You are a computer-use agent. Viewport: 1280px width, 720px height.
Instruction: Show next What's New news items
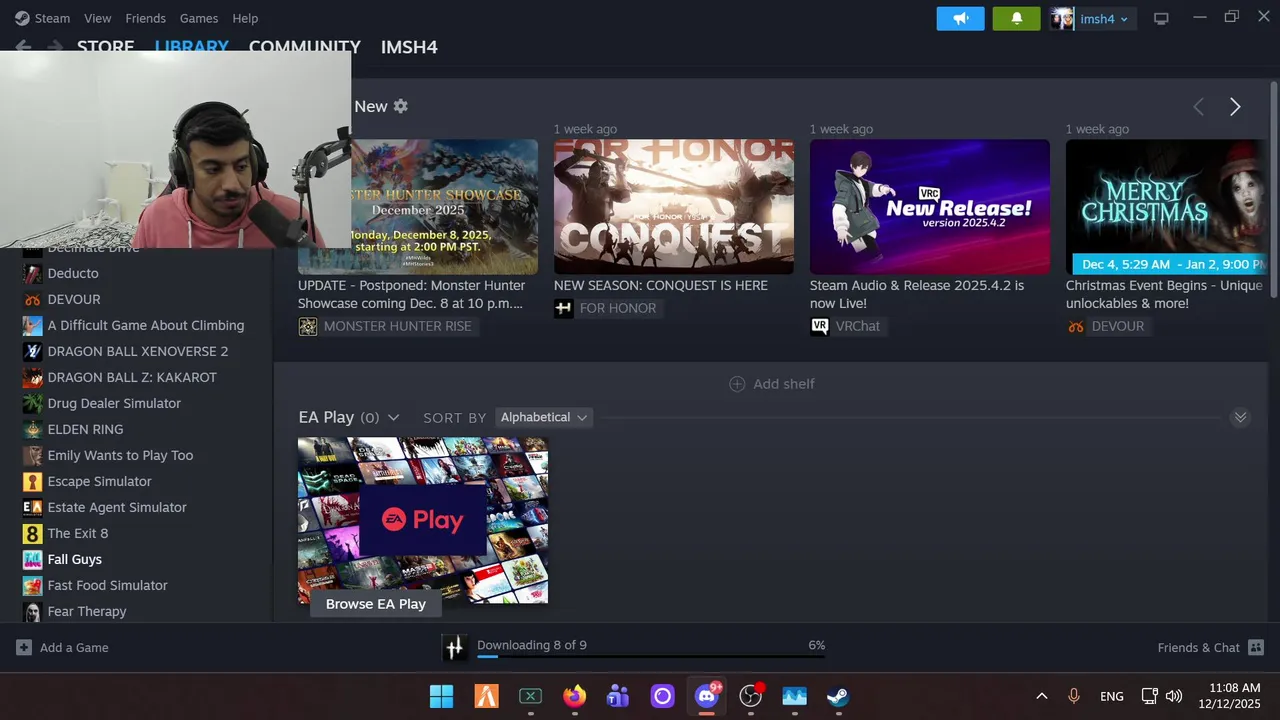(1235, 107)
